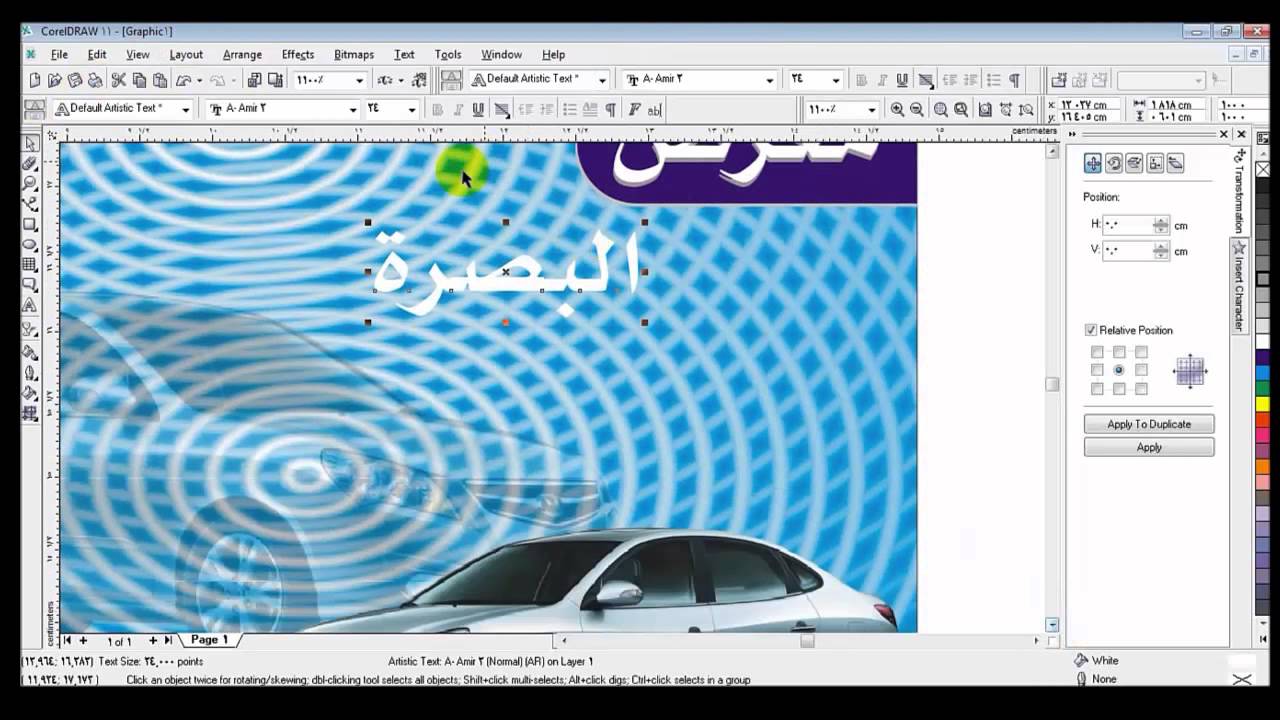Switch docker to Rotate transformation icon

1113,163
